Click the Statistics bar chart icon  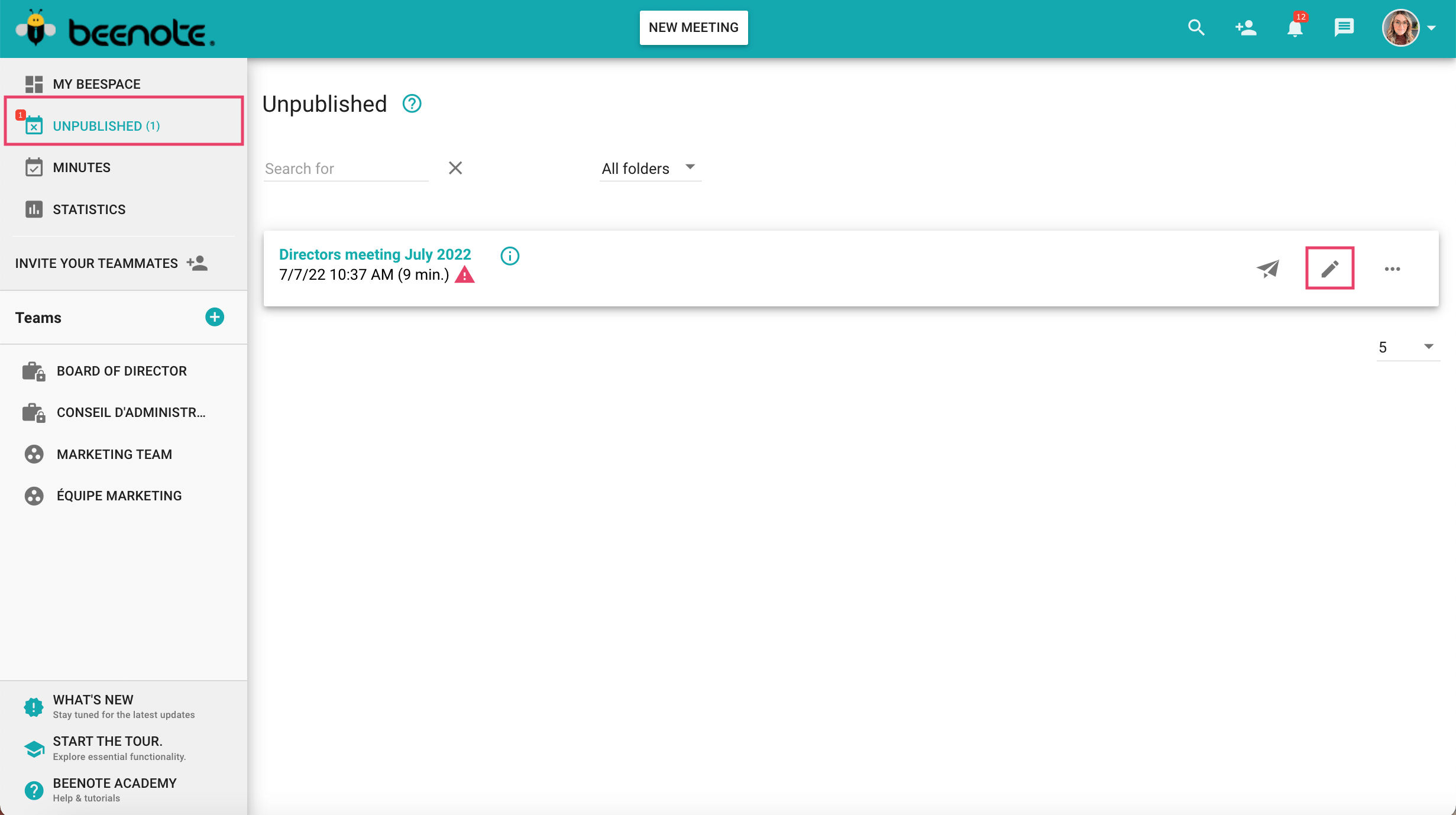34,209
